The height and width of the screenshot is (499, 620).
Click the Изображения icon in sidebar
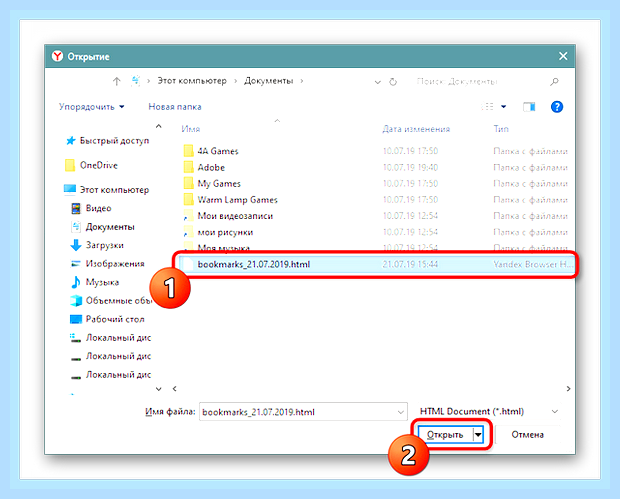76,264
